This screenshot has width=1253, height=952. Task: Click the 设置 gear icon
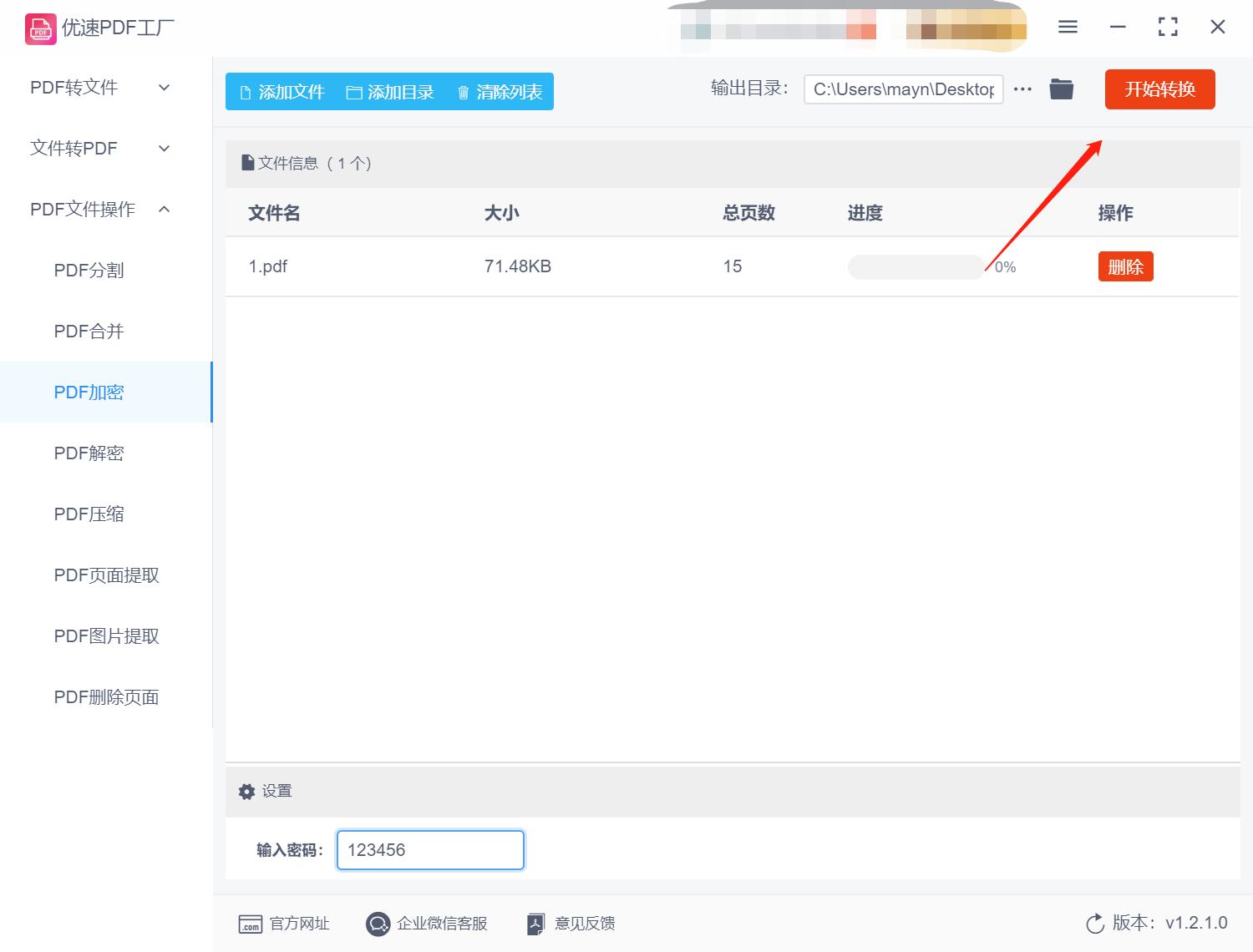coord(246,791)
